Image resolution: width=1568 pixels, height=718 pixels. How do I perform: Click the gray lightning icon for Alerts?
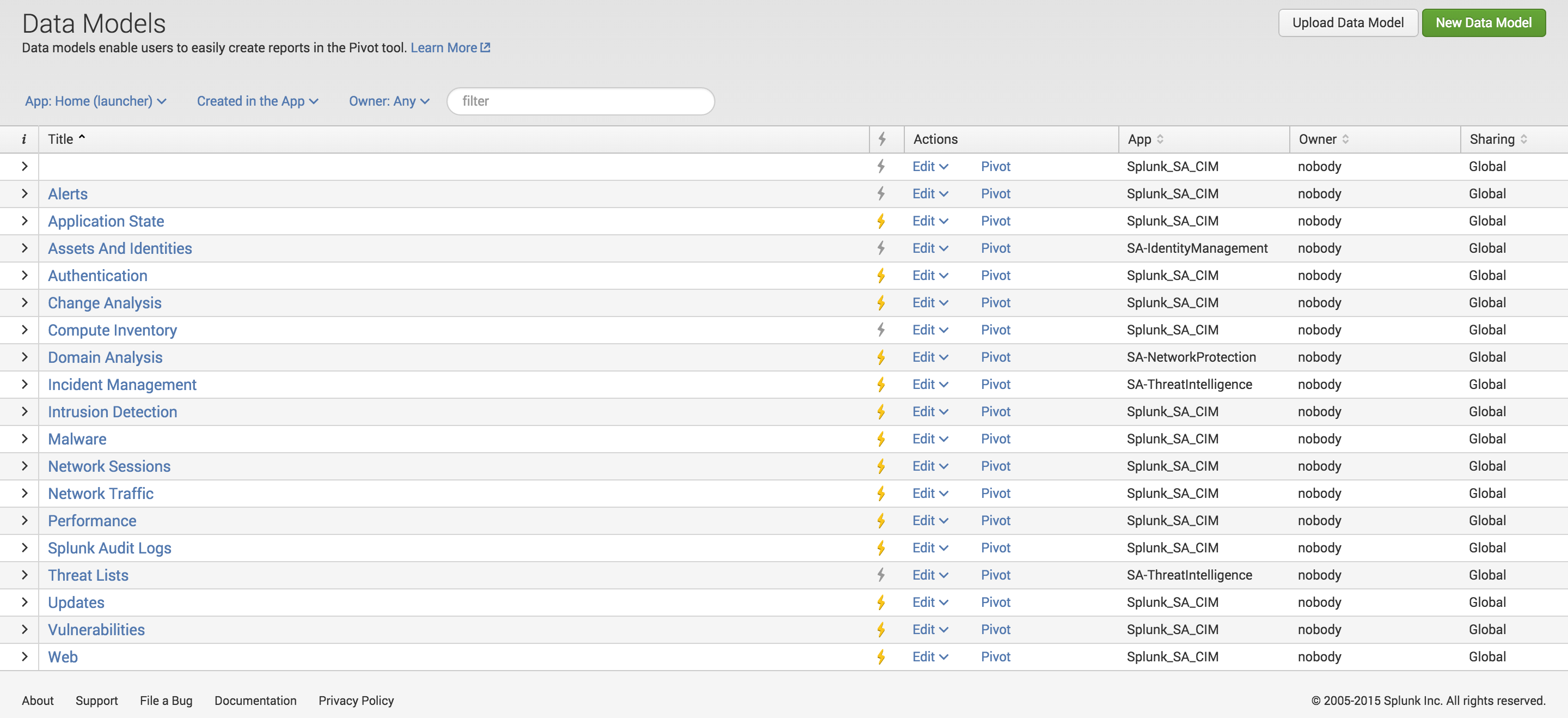click(881, 194)
